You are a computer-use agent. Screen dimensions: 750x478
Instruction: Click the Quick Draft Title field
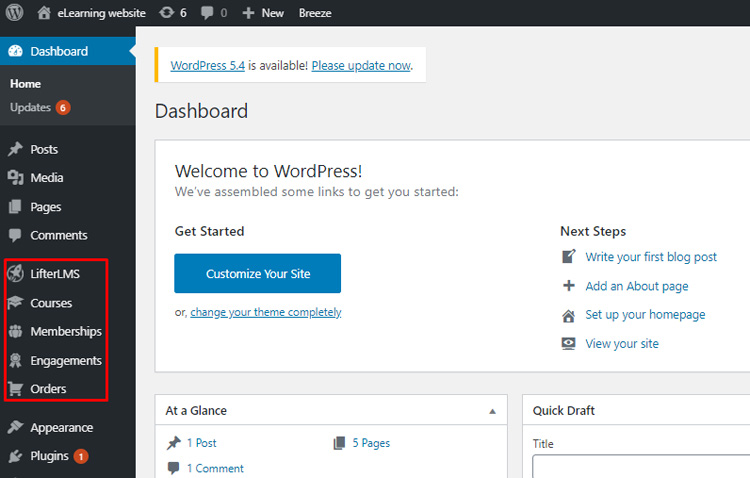pyautogui.click(x=641, y=467)
